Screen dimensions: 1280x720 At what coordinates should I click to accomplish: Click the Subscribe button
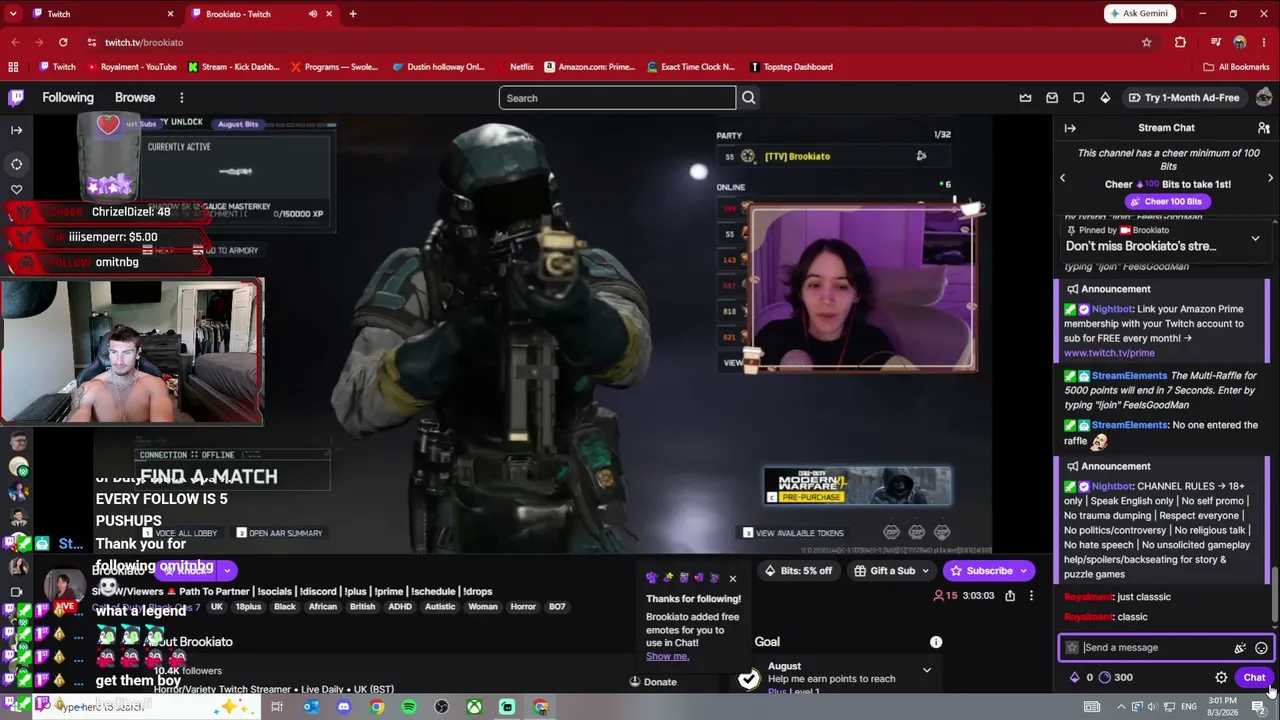[988, 571]
